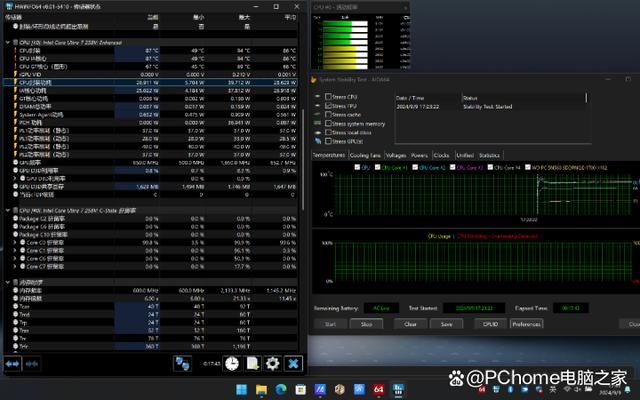Click Elapsed Time value field
The height and width of the screenshot is (400, 640).
(571, 308)
